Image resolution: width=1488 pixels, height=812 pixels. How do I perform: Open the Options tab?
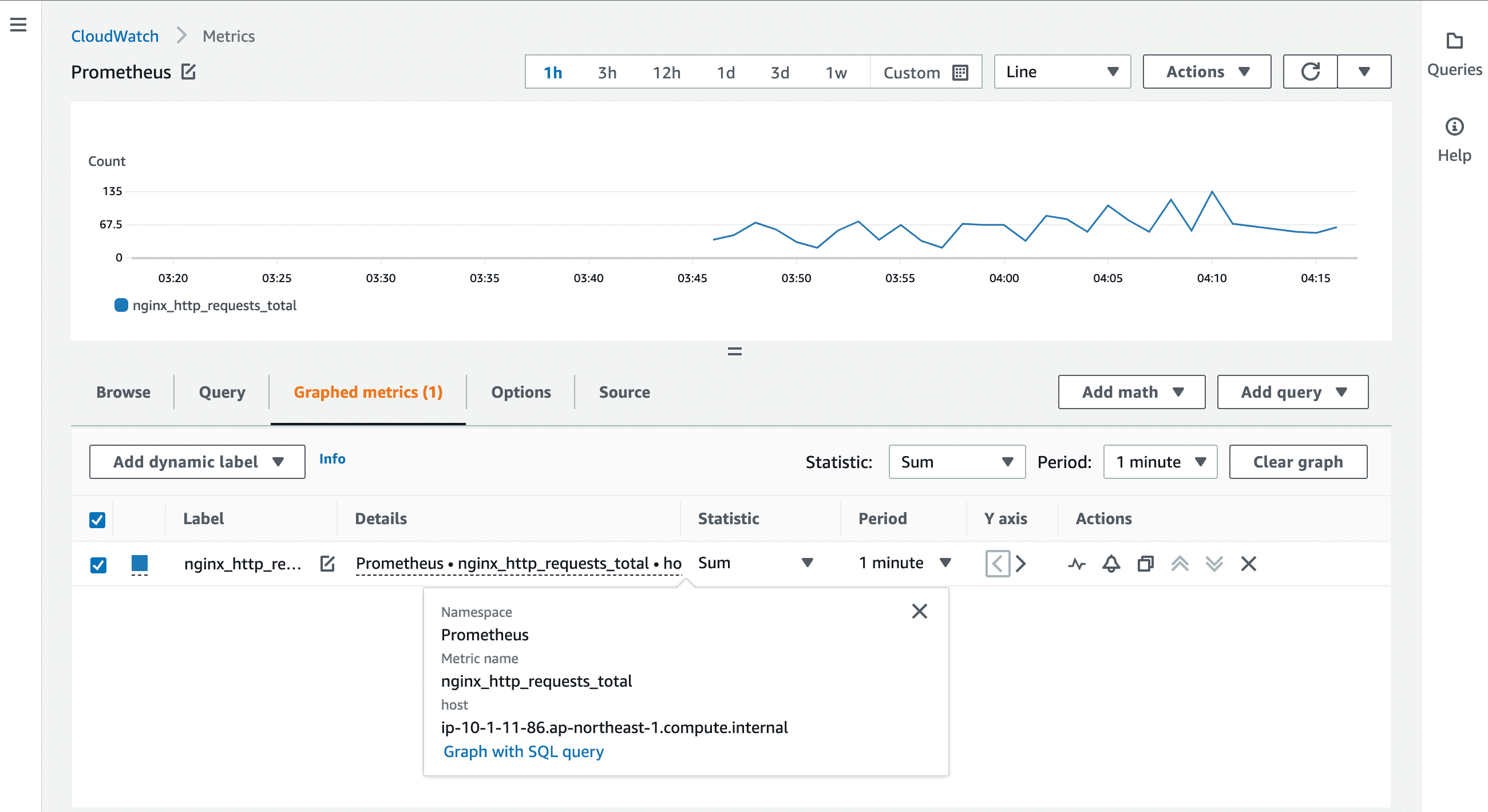[x=520, y=392]
